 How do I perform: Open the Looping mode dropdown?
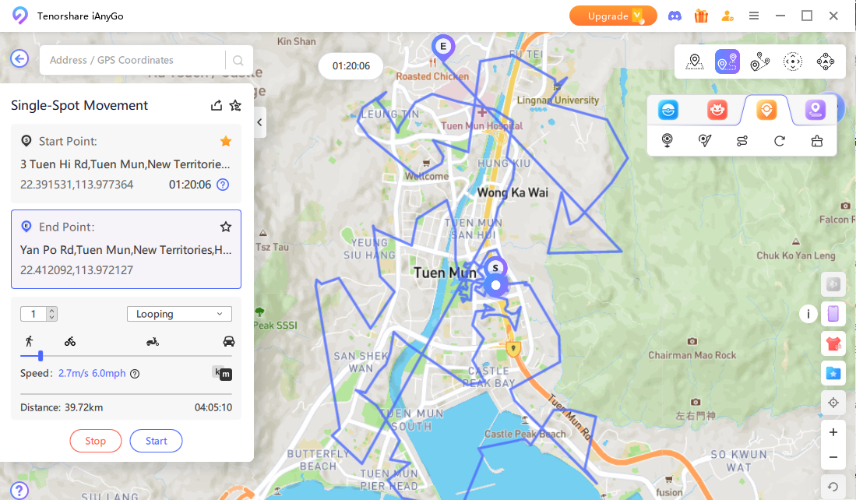click(x=179, y=314)
